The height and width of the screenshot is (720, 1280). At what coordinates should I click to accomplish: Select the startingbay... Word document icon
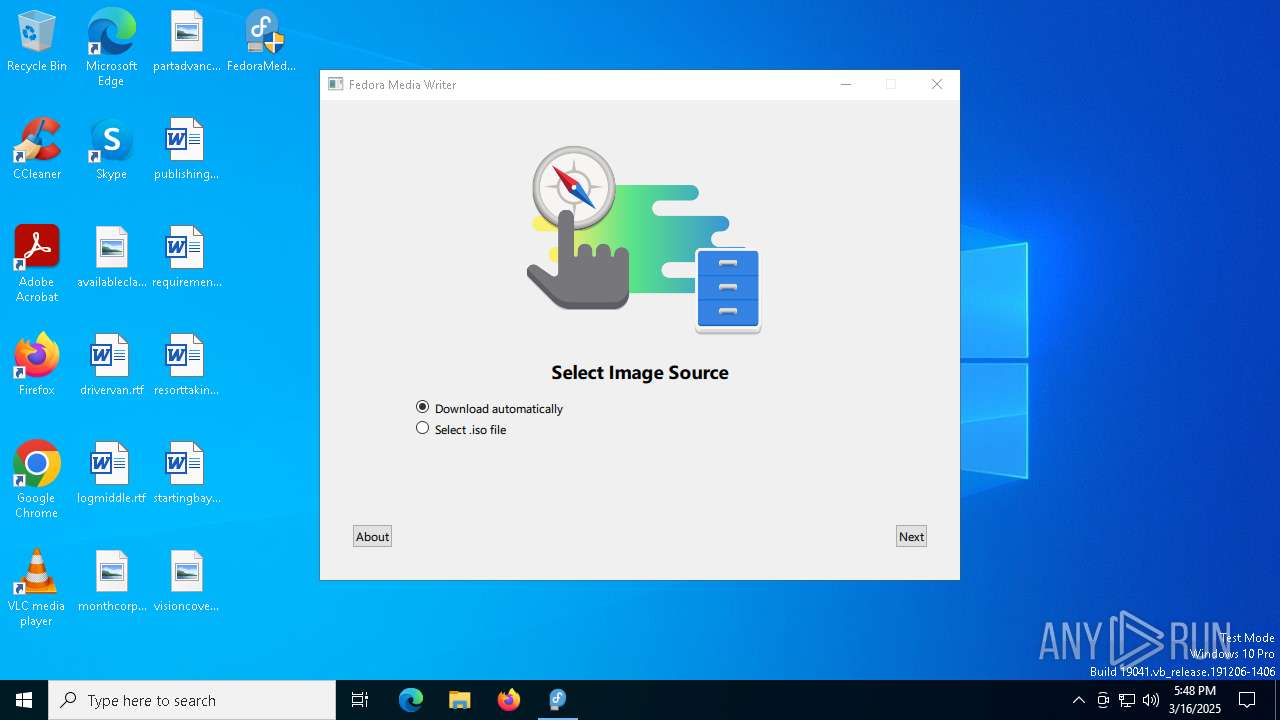(186, 474)
